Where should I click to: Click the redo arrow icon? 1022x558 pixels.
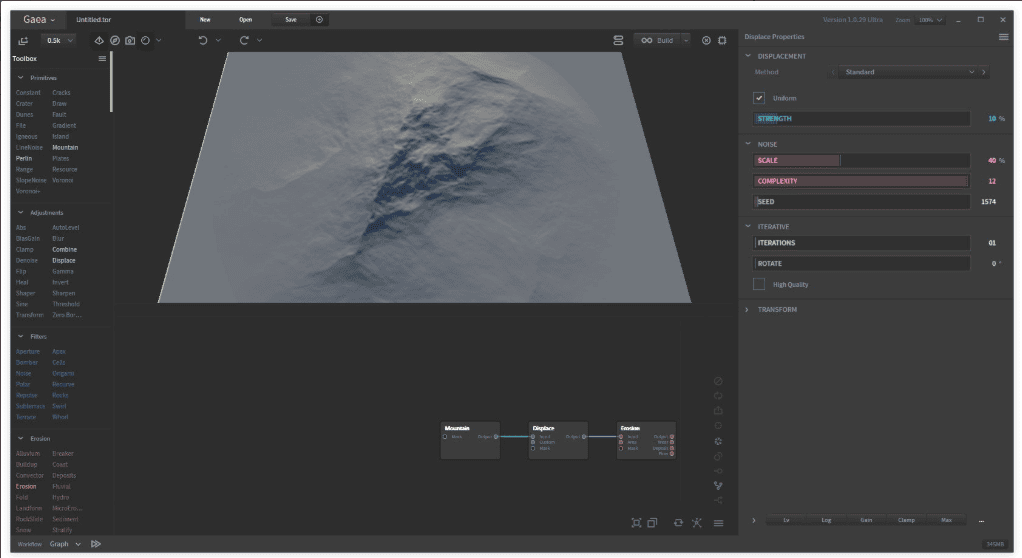(244, 40)
